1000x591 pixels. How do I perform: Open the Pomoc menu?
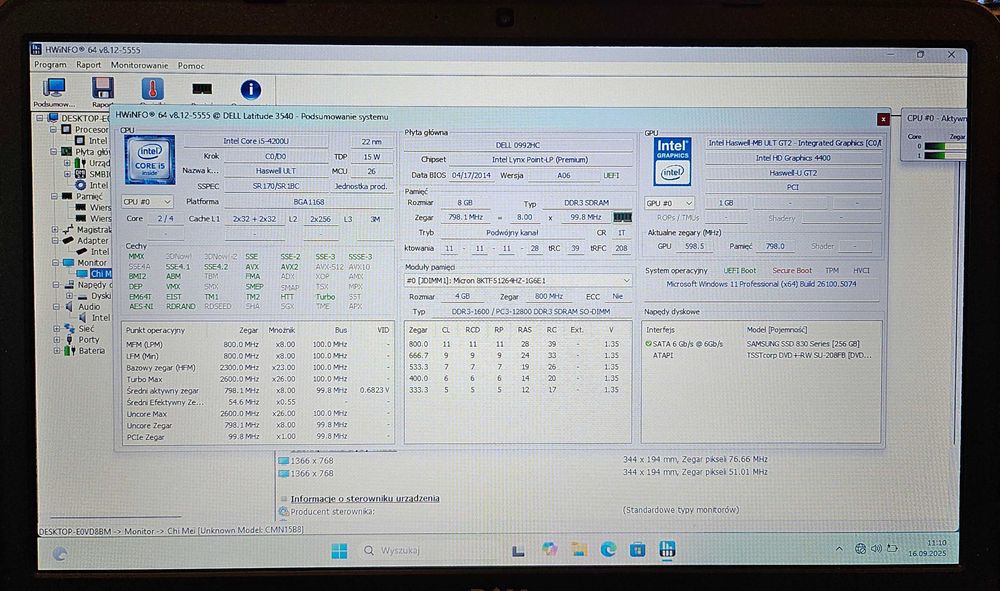click(x=191, y=66)
